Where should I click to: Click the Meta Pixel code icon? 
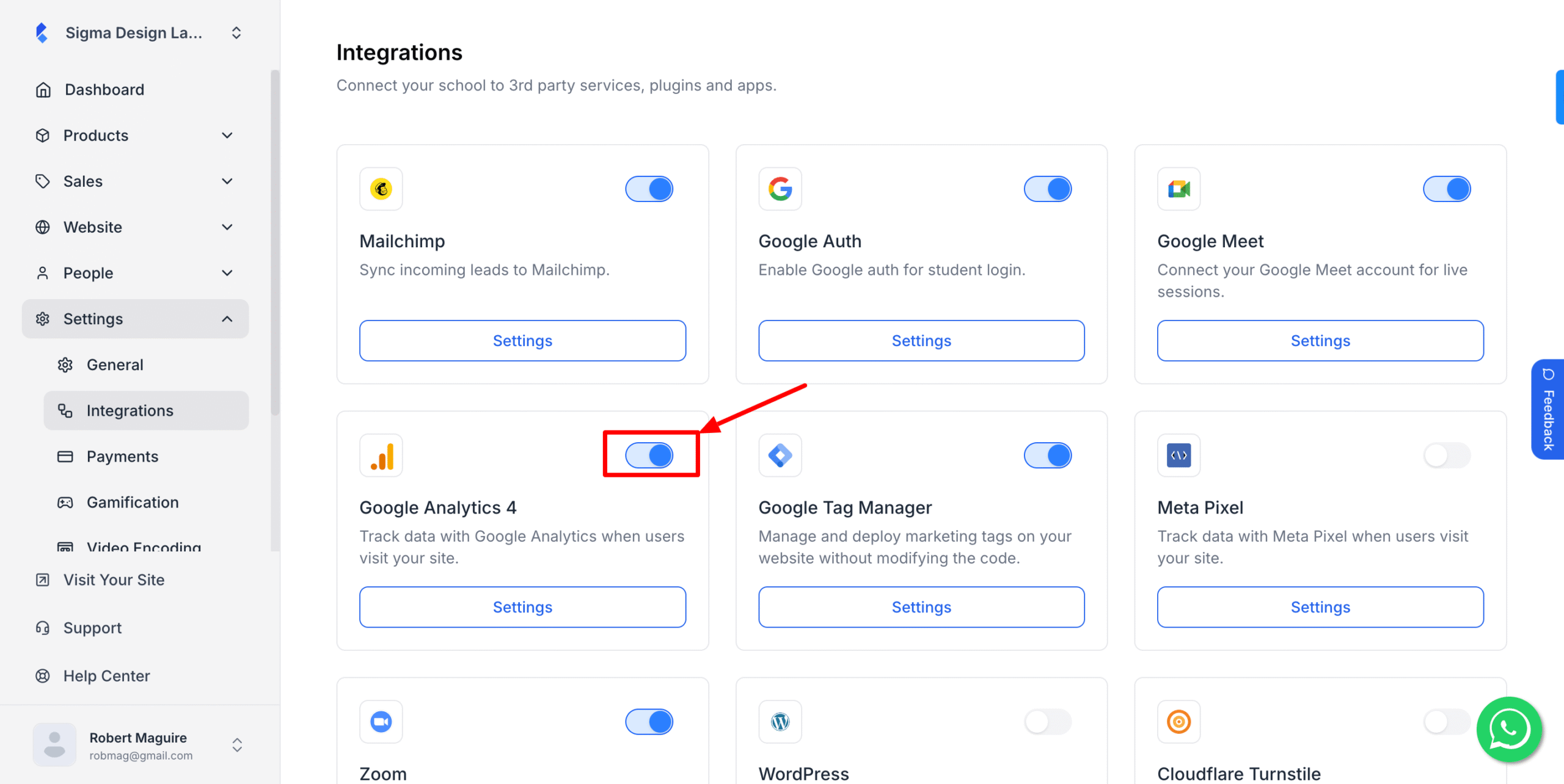pyautogui.click(x=1178, y=455)
